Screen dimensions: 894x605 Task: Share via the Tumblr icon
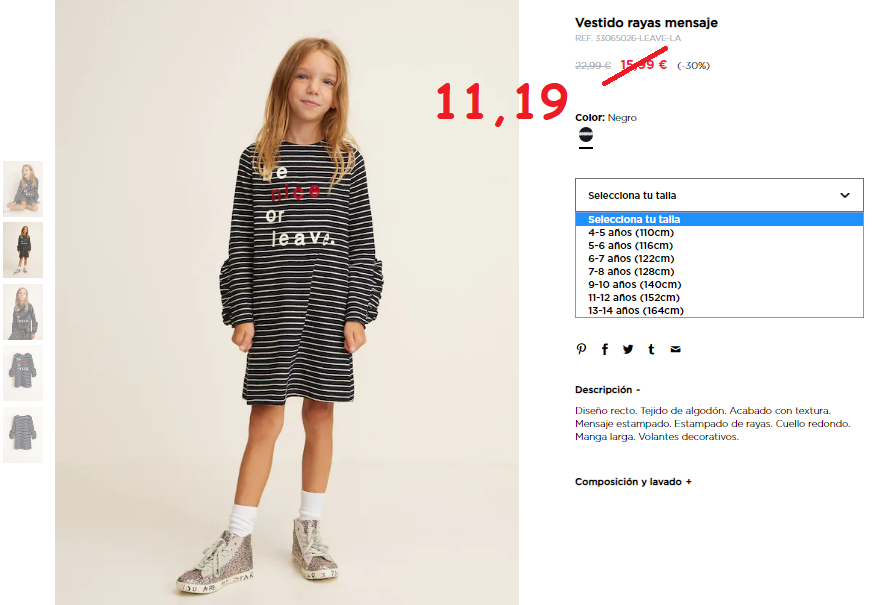[651, 349]
